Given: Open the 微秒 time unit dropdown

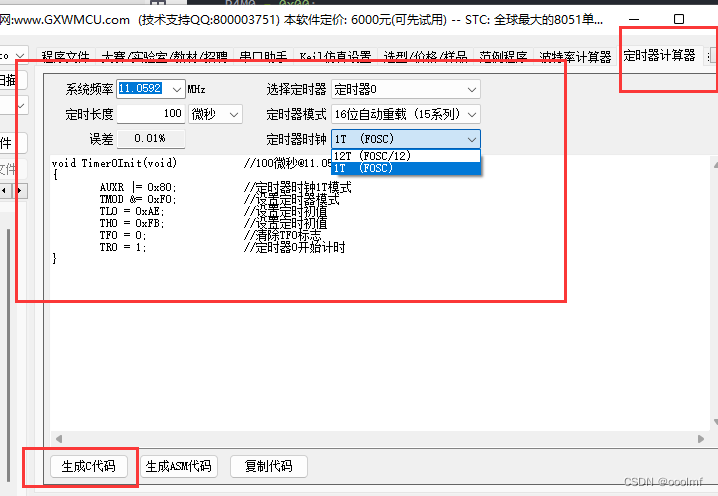Looking at the screenshot, I should pyautogui.click(x=215, y=114).
